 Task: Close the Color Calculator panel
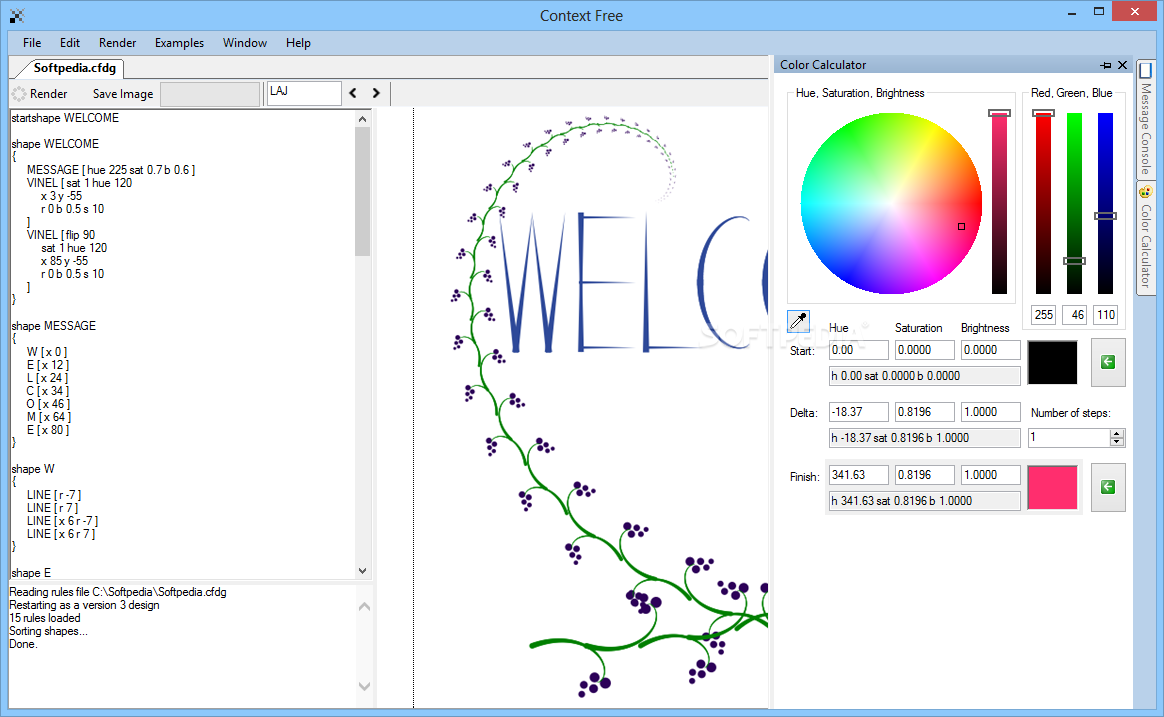(x=1122, y=65)
